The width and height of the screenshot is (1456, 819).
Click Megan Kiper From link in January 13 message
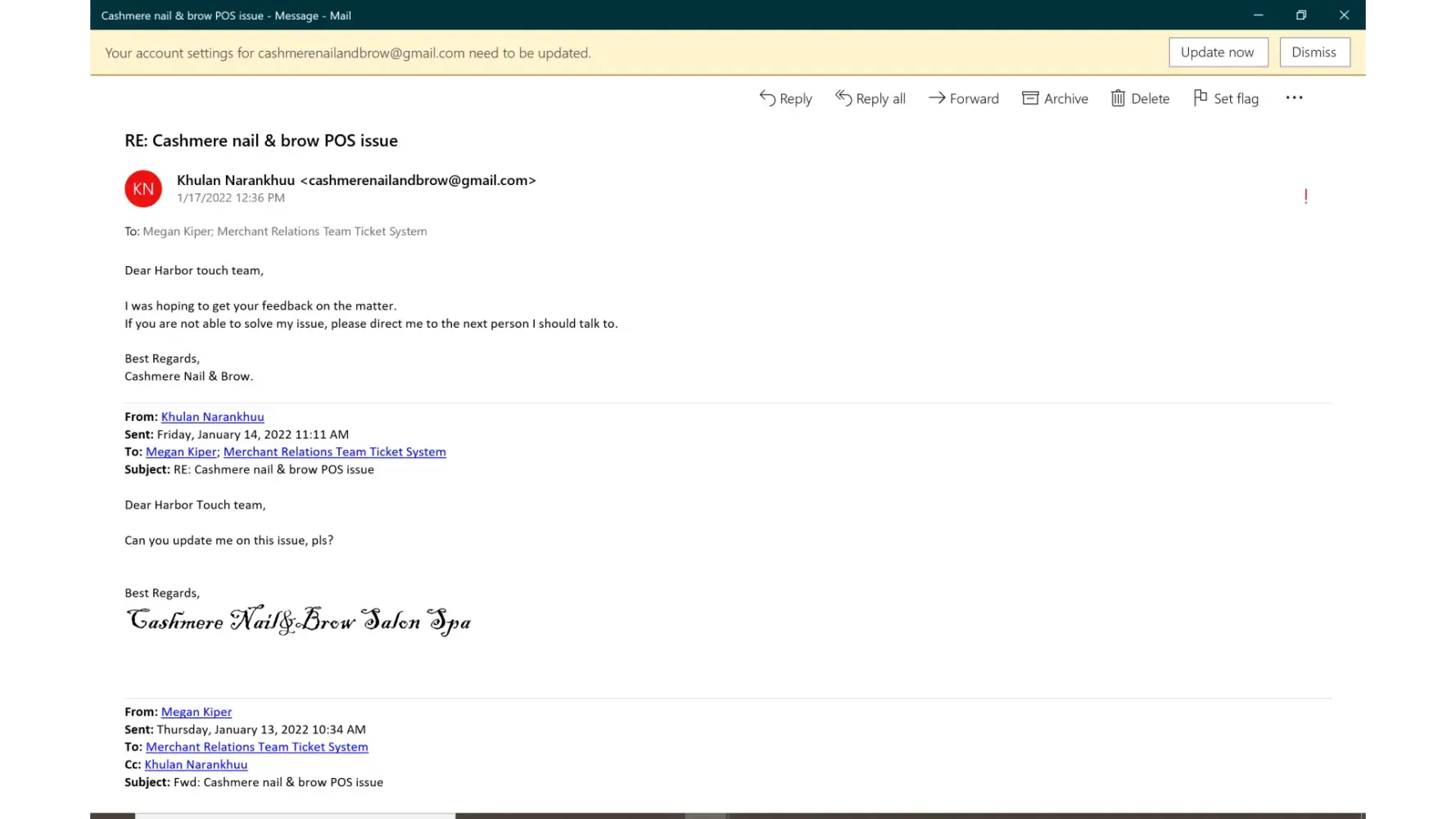197,712
